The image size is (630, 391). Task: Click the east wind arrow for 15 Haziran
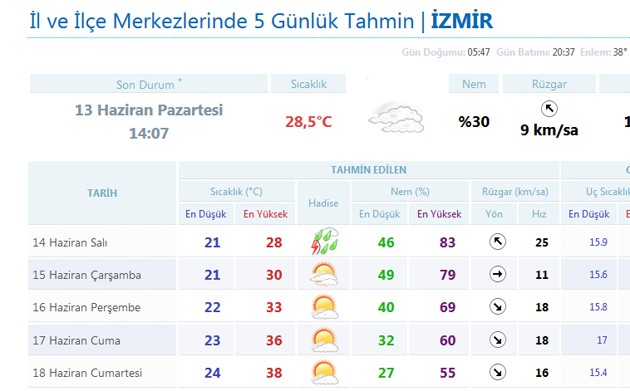coord(497,274)
